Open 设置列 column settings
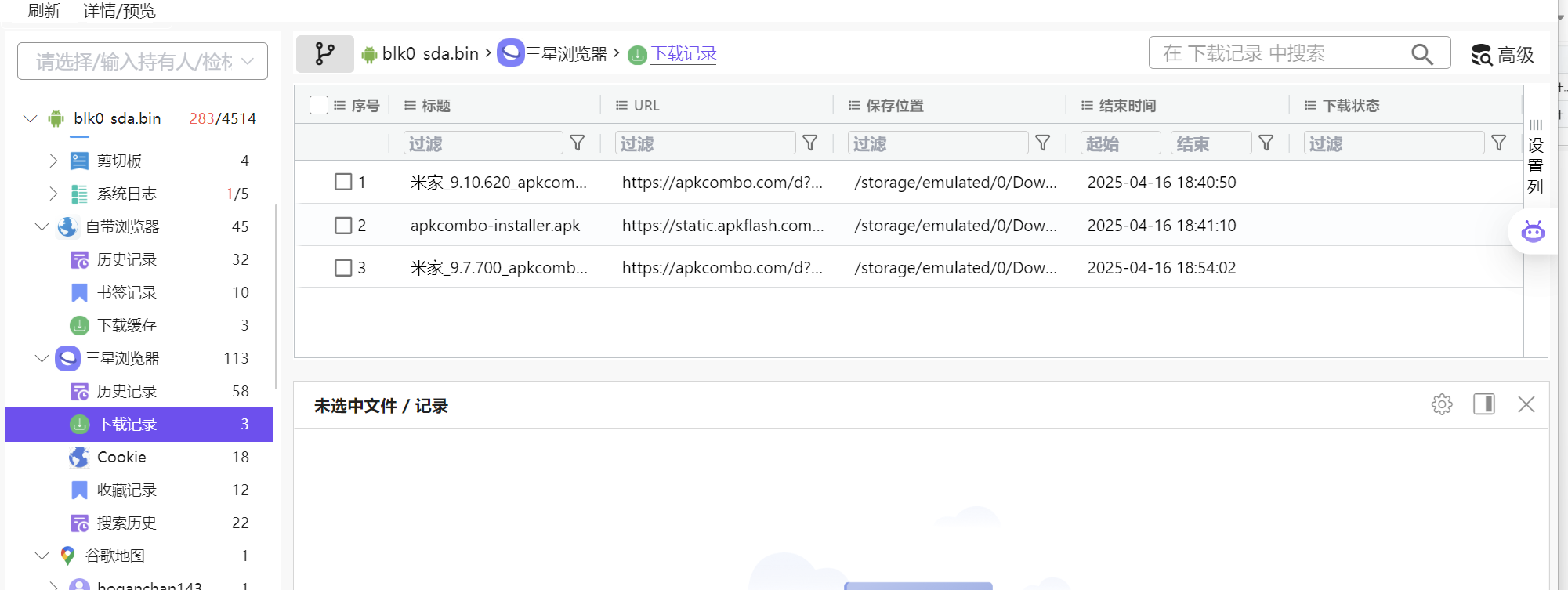The width and height of the screenshot is (1568, 590). (1536, 158)
